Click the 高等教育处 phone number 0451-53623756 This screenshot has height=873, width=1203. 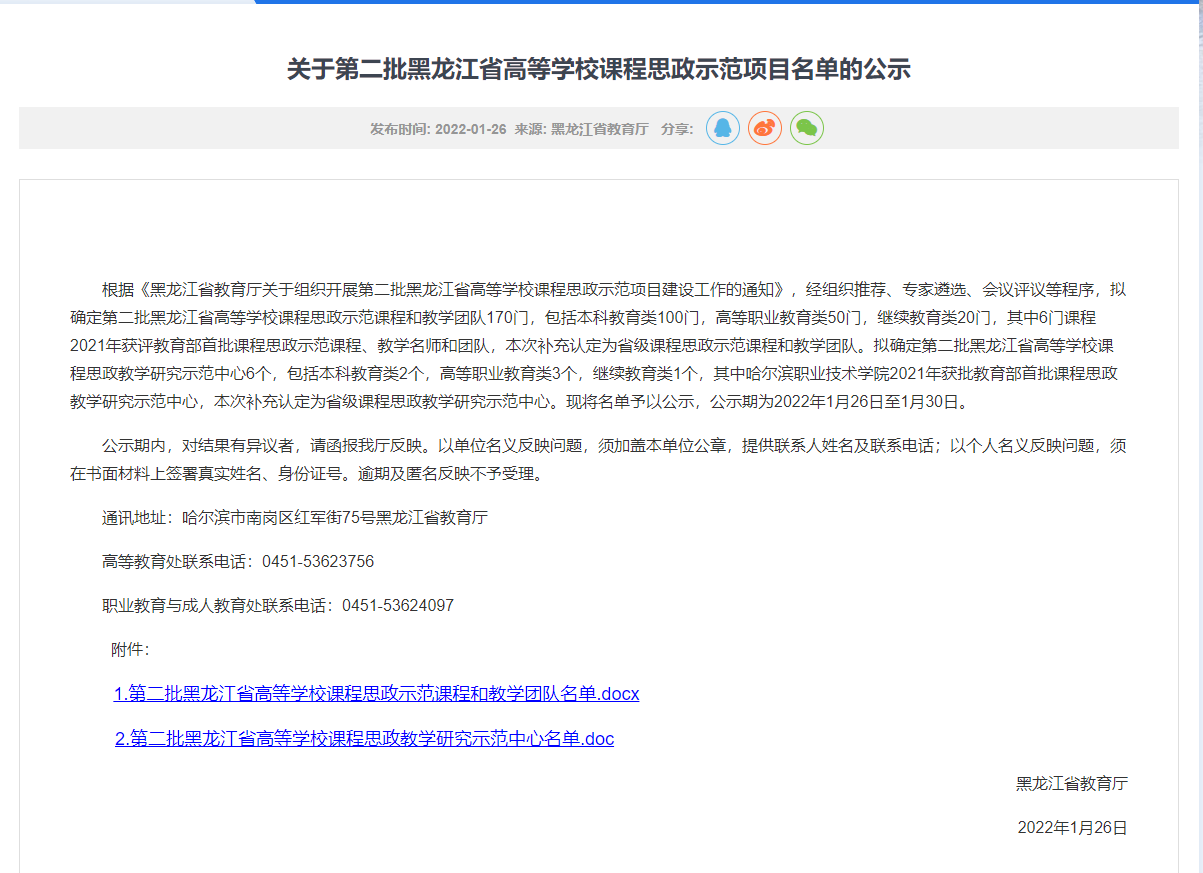318,562
